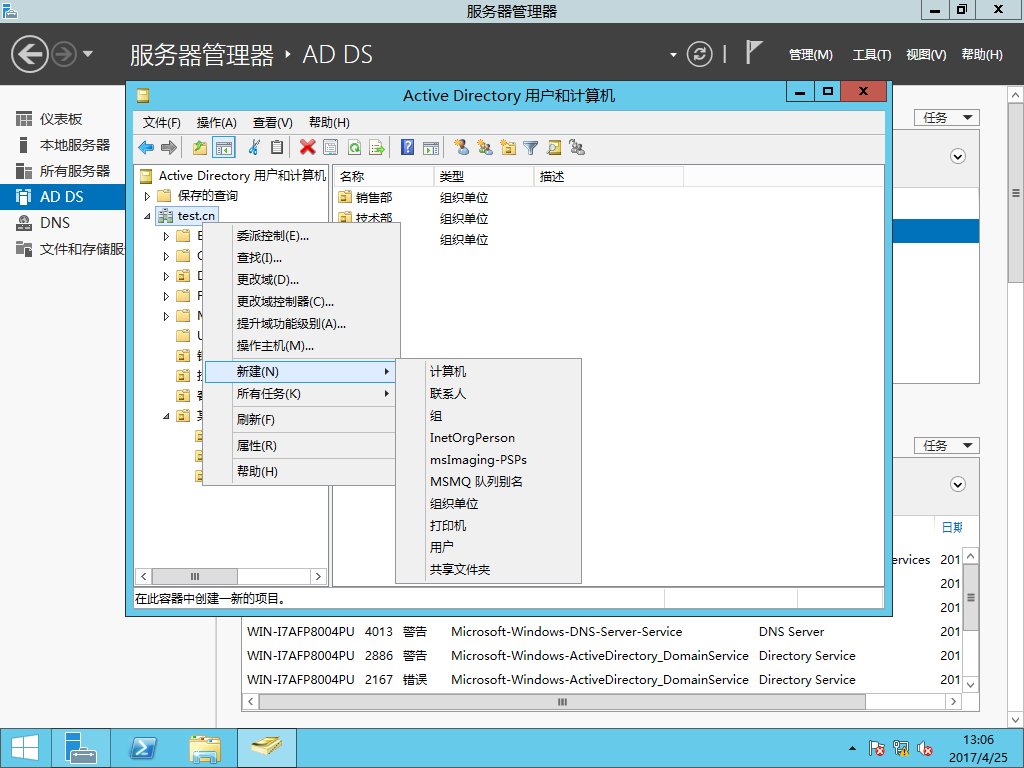Expand the 保存的查询 tree node
This screenshot has height=768, width=1024.
click(147, 196)
